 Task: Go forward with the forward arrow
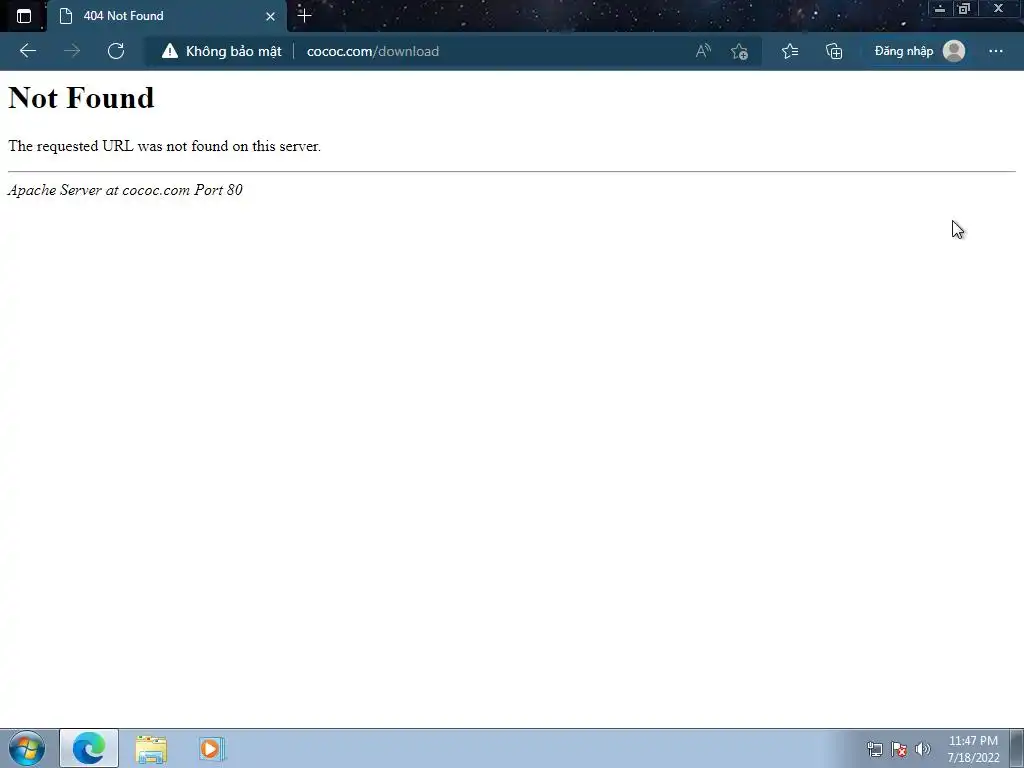tap(72, 51)
